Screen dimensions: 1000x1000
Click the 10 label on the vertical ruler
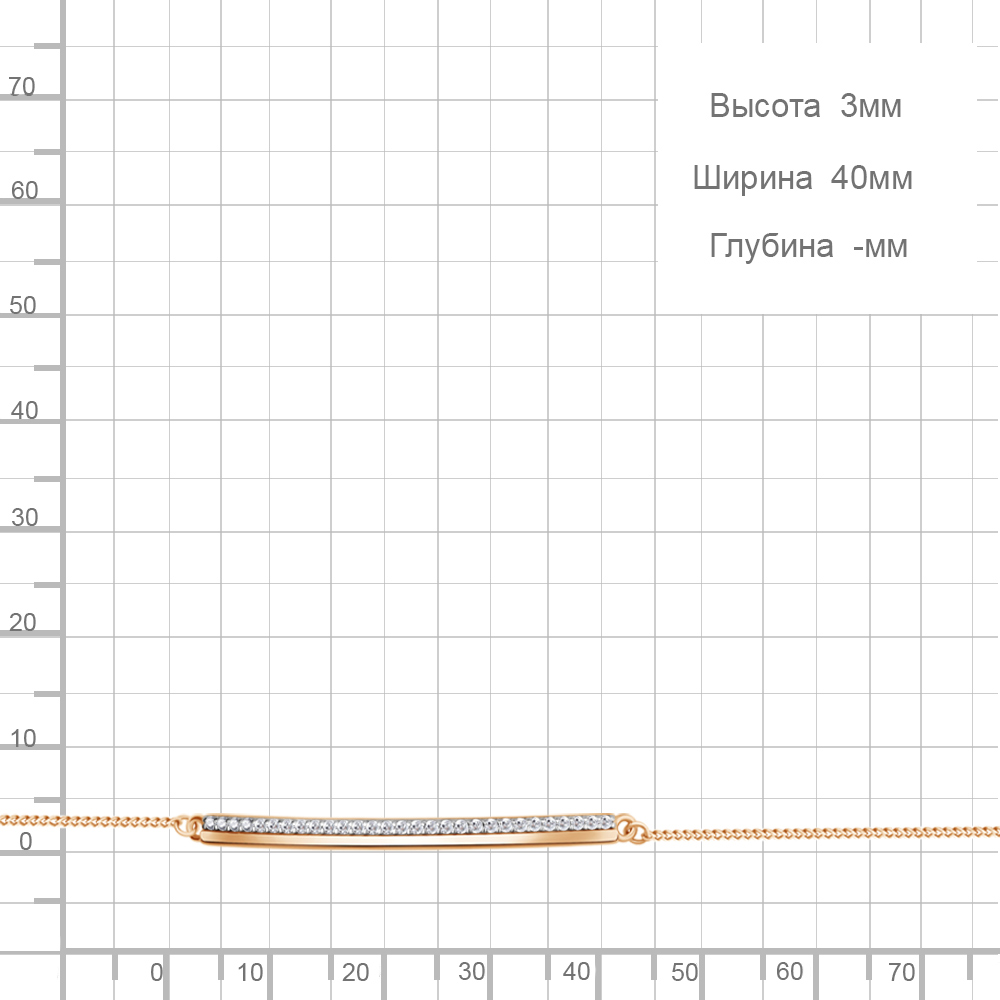pyautogui.click(x=24, y=739)
